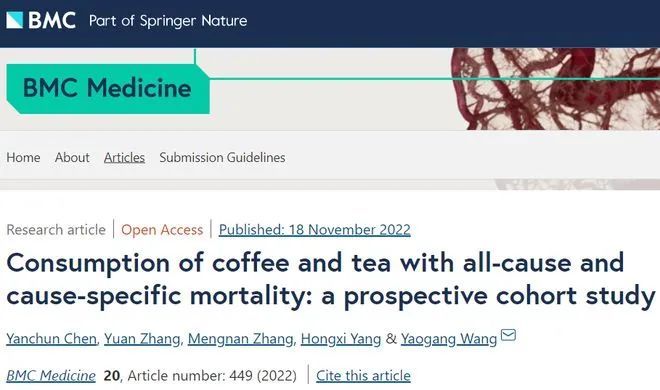Select the Articles menu item
Image resolution: width=660 pixels, height=390 pixels.
[124, 157]
